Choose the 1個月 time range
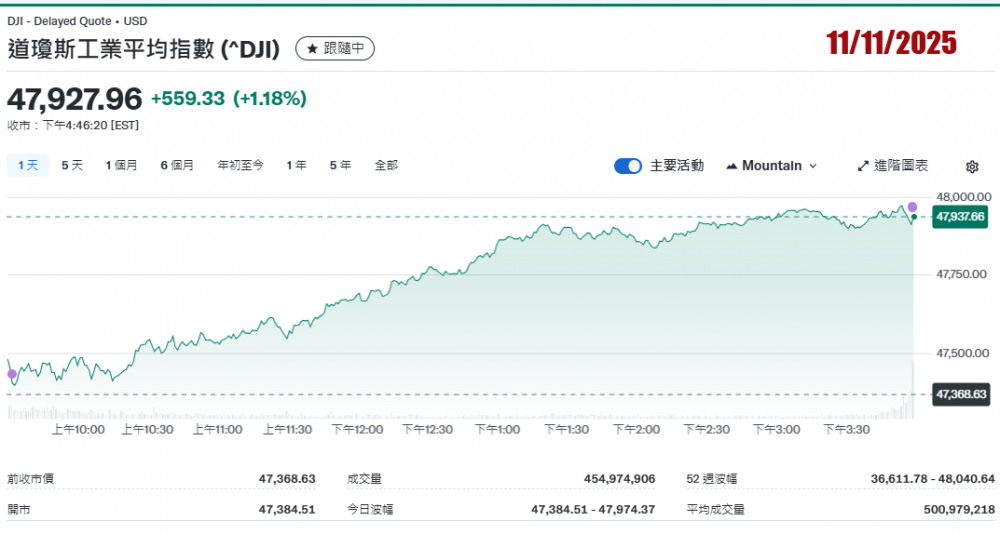1000x534 pixels. click(x=121, y=165)
